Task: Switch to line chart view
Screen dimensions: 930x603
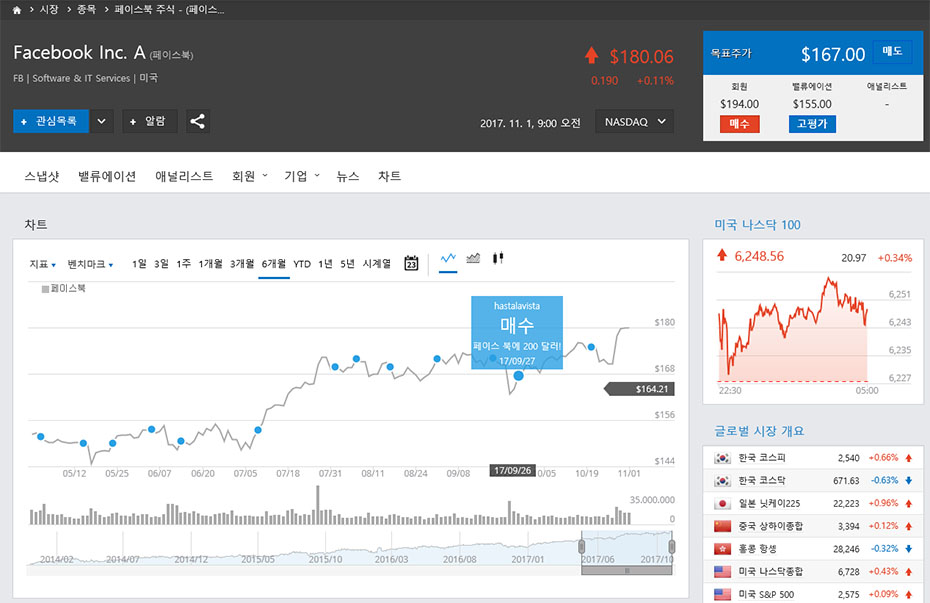Action: [448, 259]
